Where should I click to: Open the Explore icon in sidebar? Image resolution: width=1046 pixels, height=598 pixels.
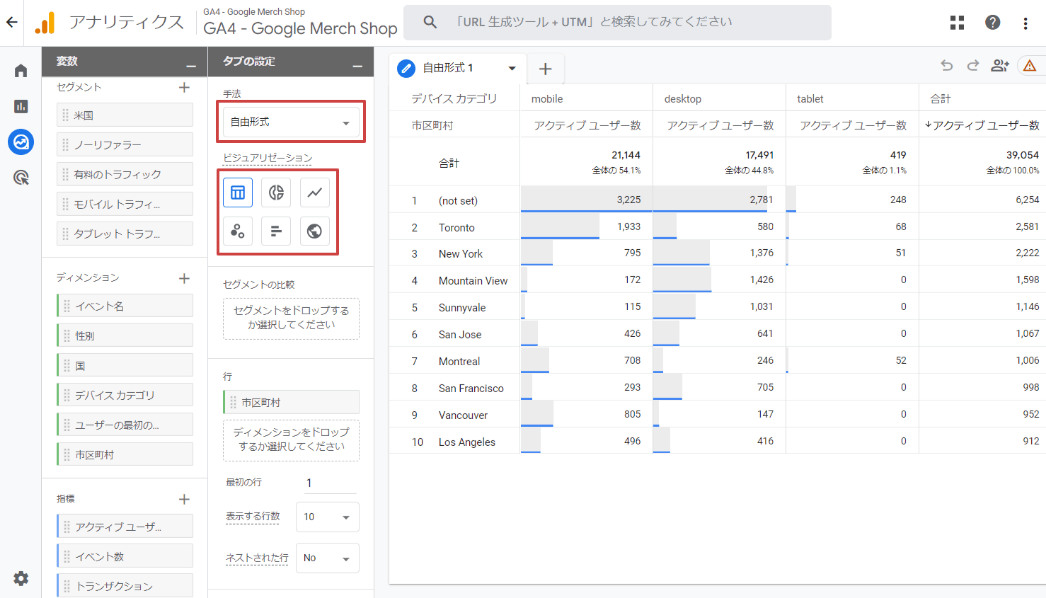pos(21,141)
